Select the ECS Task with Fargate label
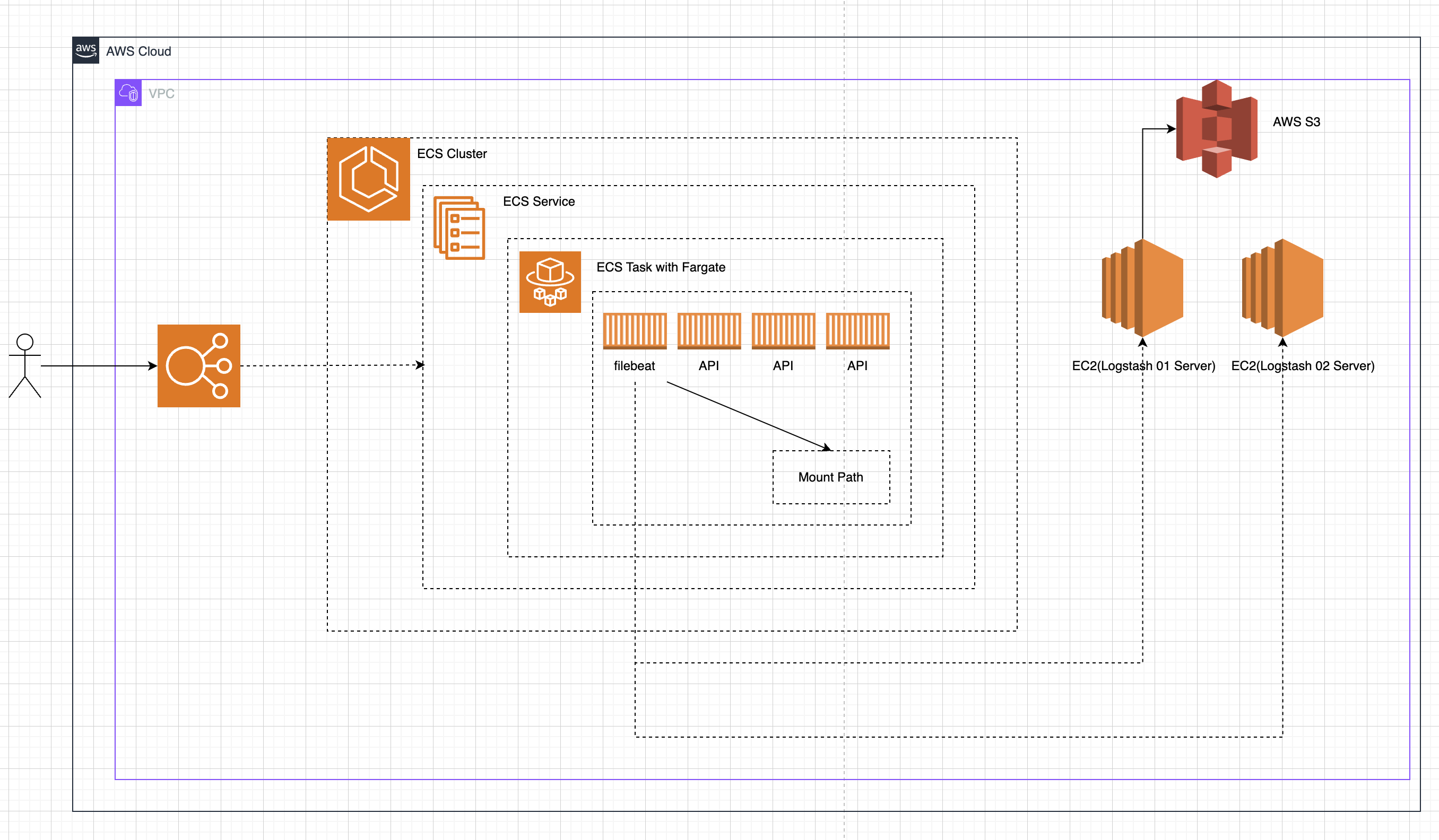Viewport: 1439px width, 840px height. [661, 267]
